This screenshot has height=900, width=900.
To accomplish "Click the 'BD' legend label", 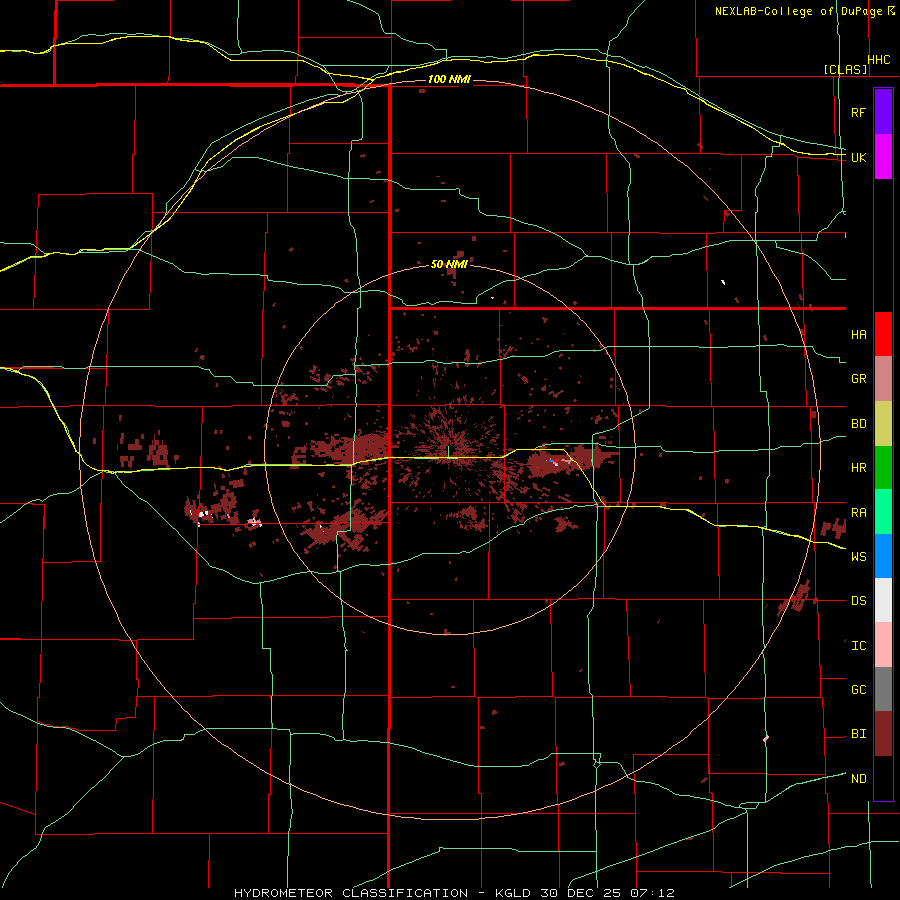I will (x=858, y=424).
